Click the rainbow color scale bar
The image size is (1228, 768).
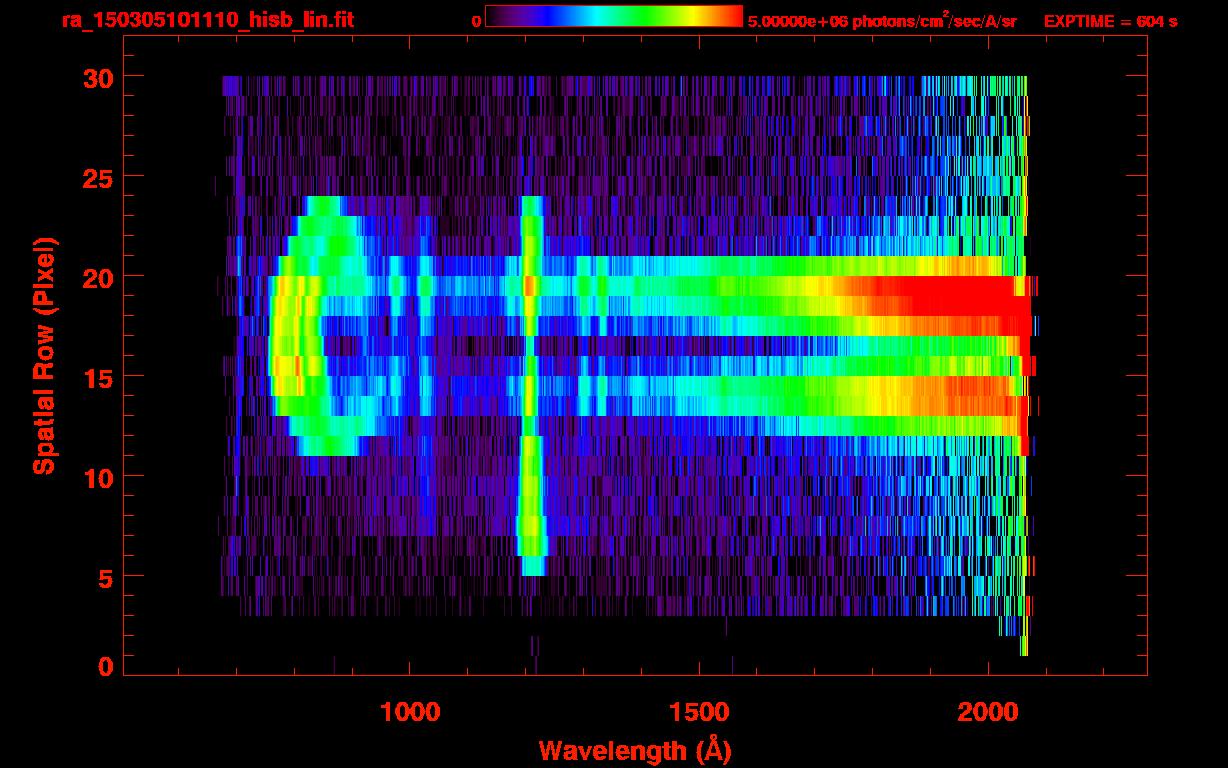point(614,16)
